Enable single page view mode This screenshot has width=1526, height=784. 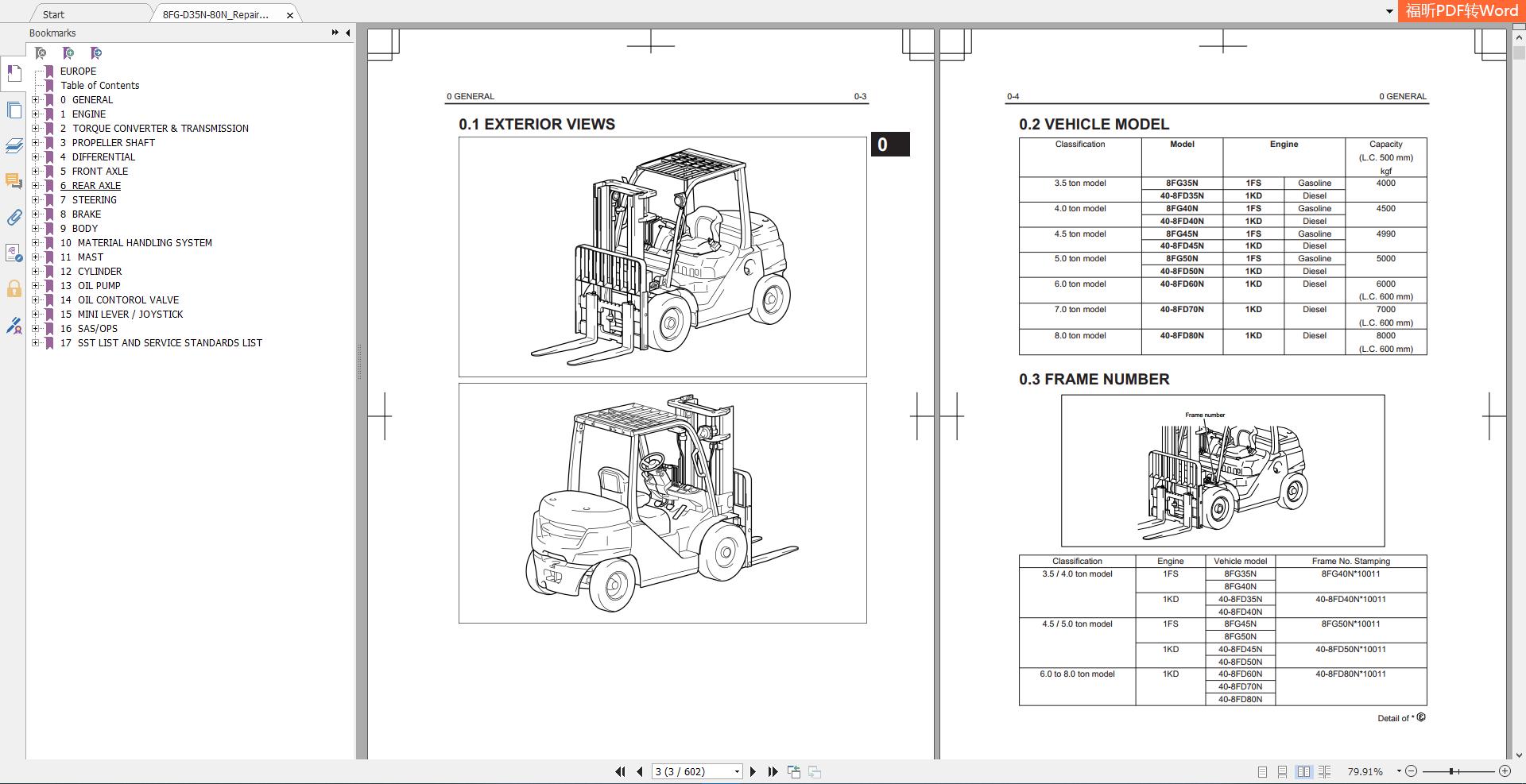click(1263, 771)
